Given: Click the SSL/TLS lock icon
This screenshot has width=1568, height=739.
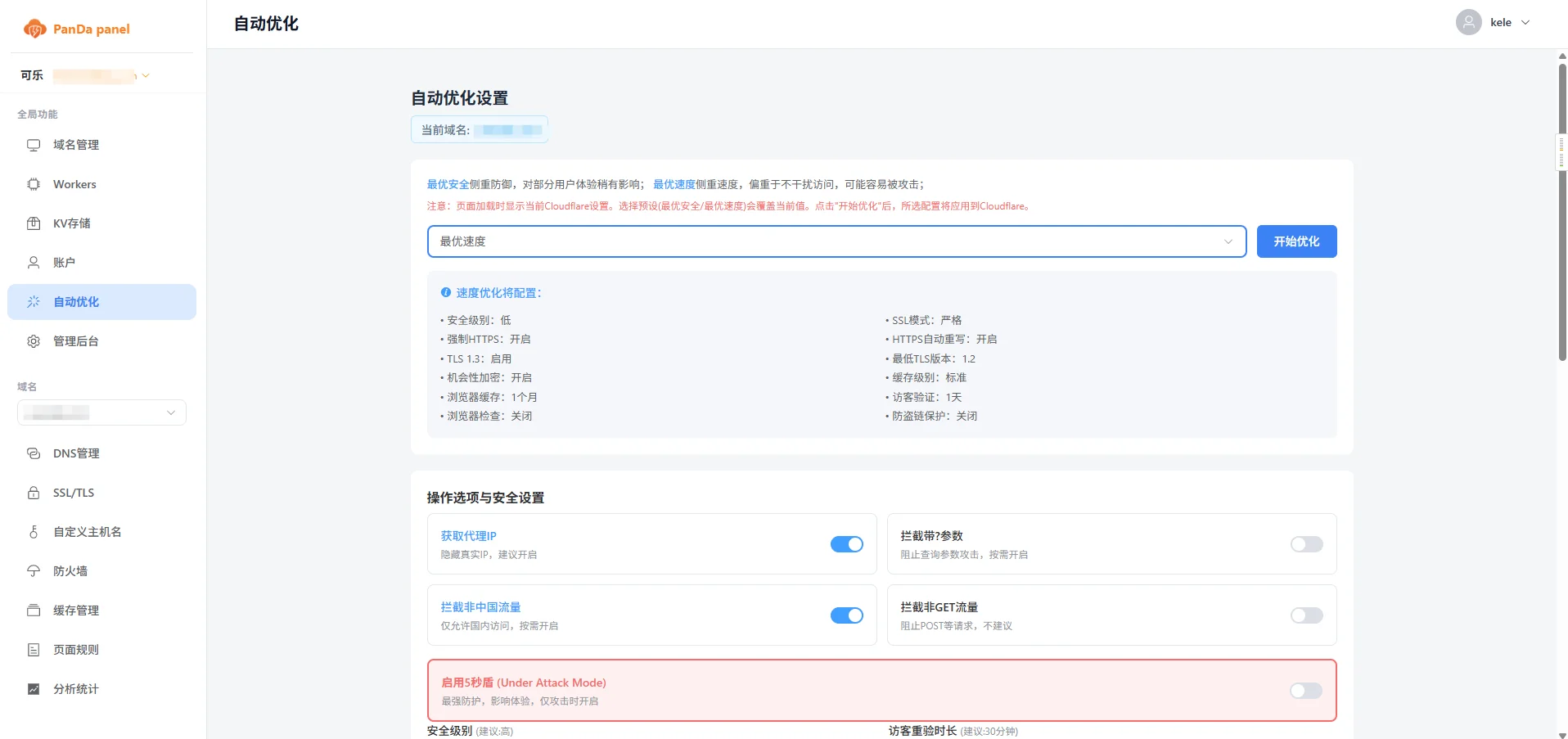Looking at the screenshot, I should 34,493.
